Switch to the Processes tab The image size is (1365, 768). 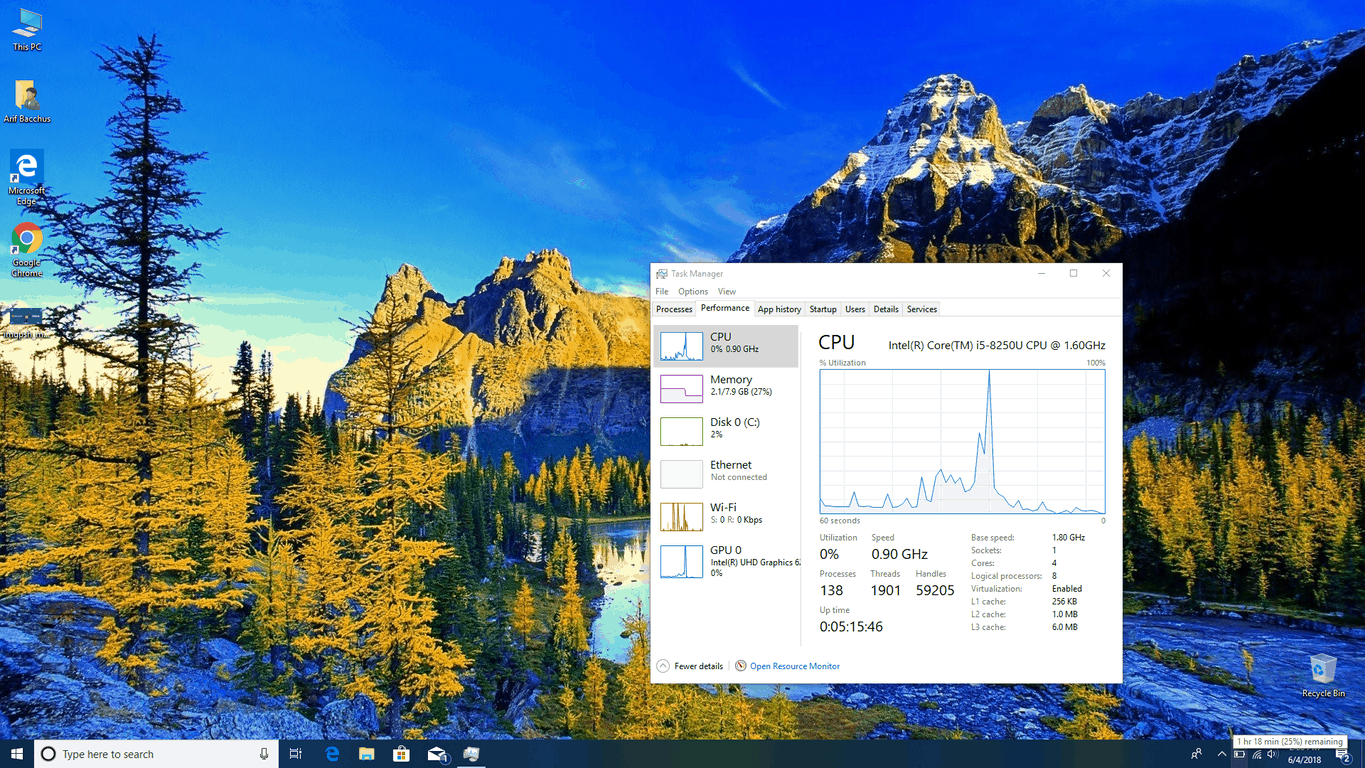click(674, 309)
